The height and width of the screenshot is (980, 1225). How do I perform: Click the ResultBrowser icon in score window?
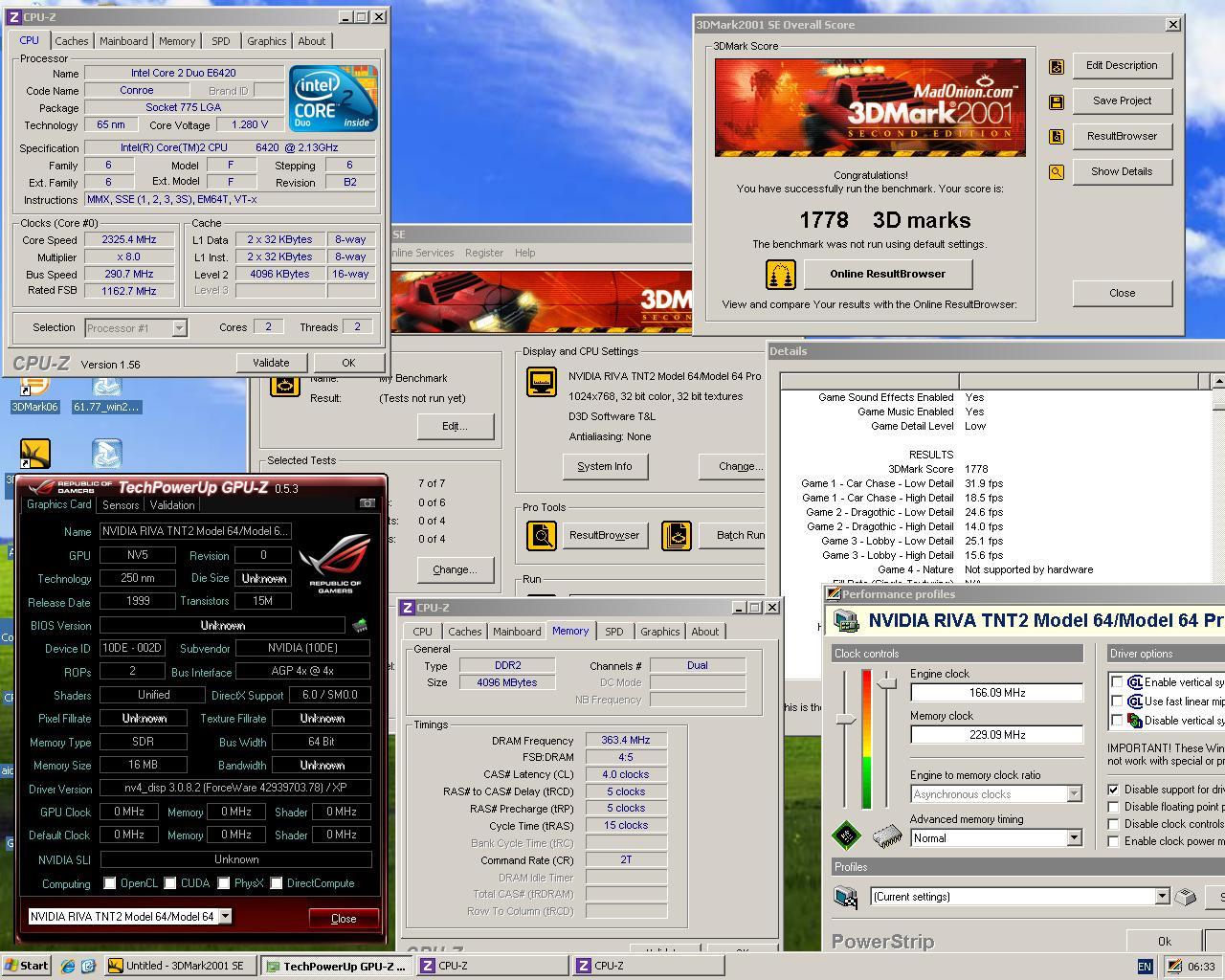(x=1057, y=137)
